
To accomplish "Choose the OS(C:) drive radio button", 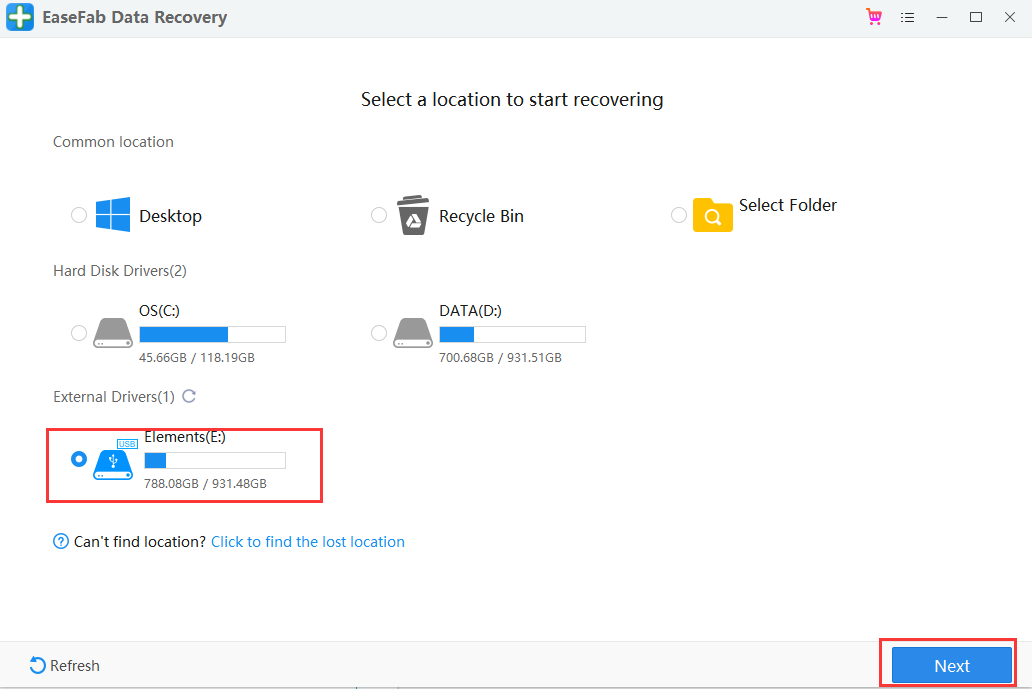I will click(79, 333).
